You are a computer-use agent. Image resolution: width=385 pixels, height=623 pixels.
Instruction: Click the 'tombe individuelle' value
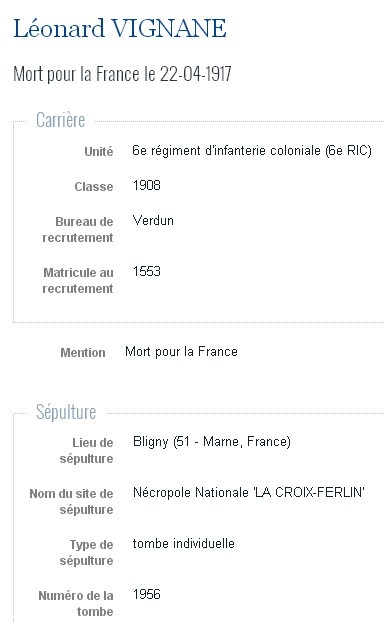(184, 544)
